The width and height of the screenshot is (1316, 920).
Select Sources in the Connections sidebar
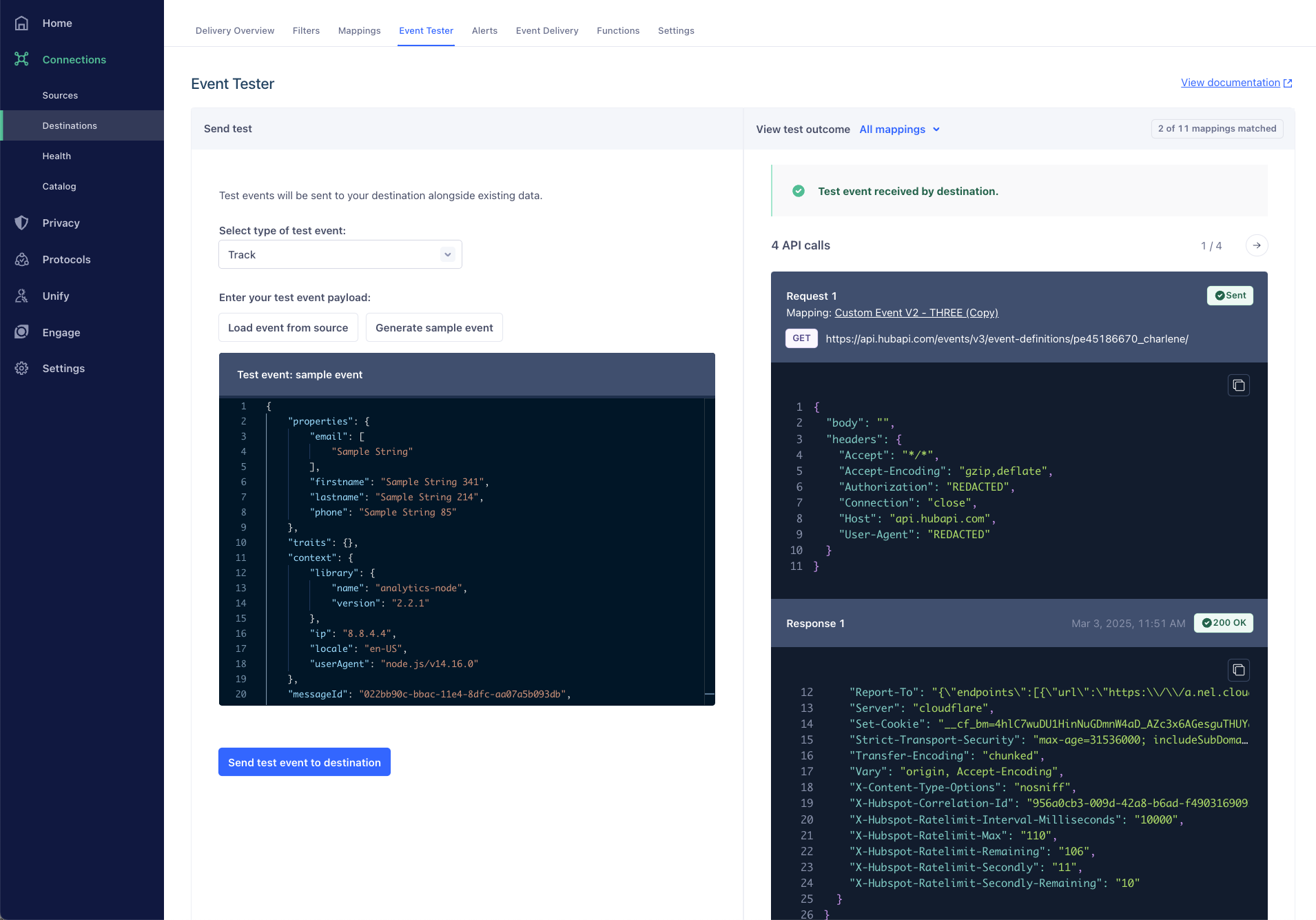[60, 95]
